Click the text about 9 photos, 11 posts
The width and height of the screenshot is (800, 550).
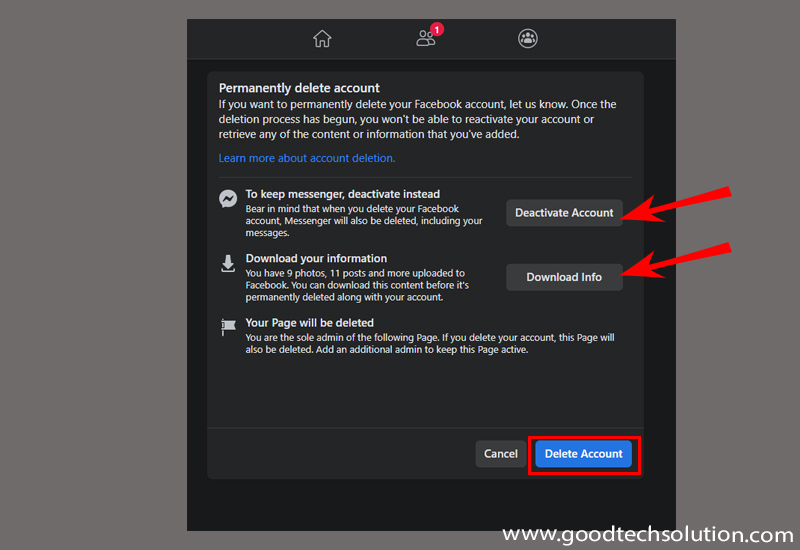coord(357,285)
